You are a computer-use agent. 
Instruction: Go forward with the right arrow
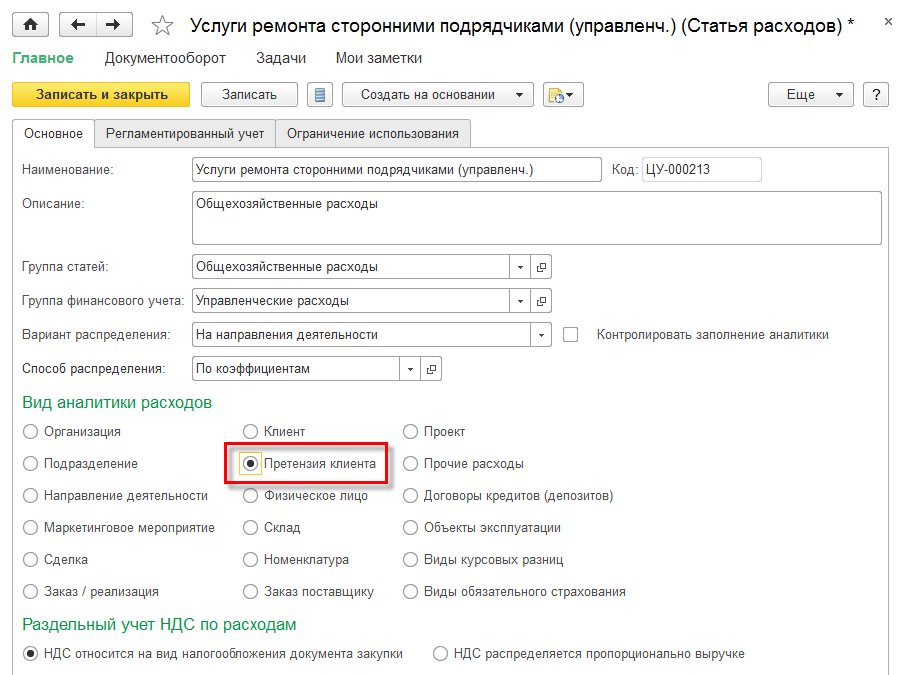pyautogui.click(x=113, y=25)
